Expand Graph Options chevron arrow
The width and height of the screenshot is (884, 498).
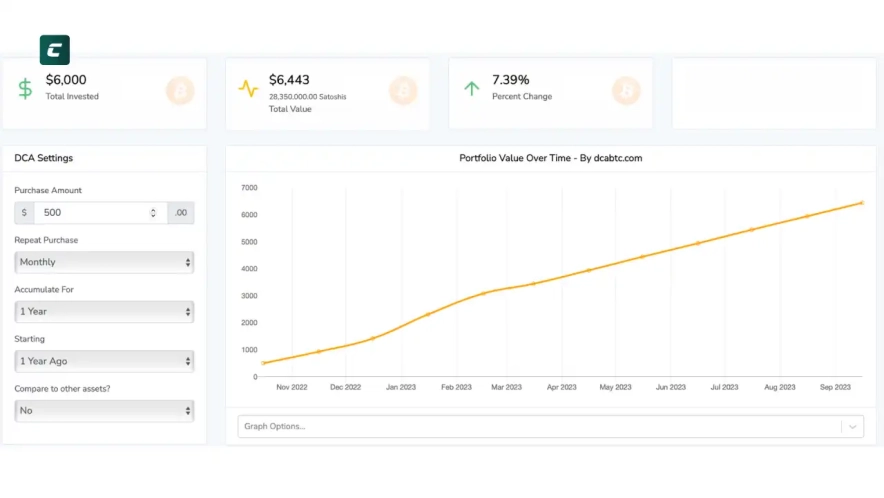[x=853, y=427]
